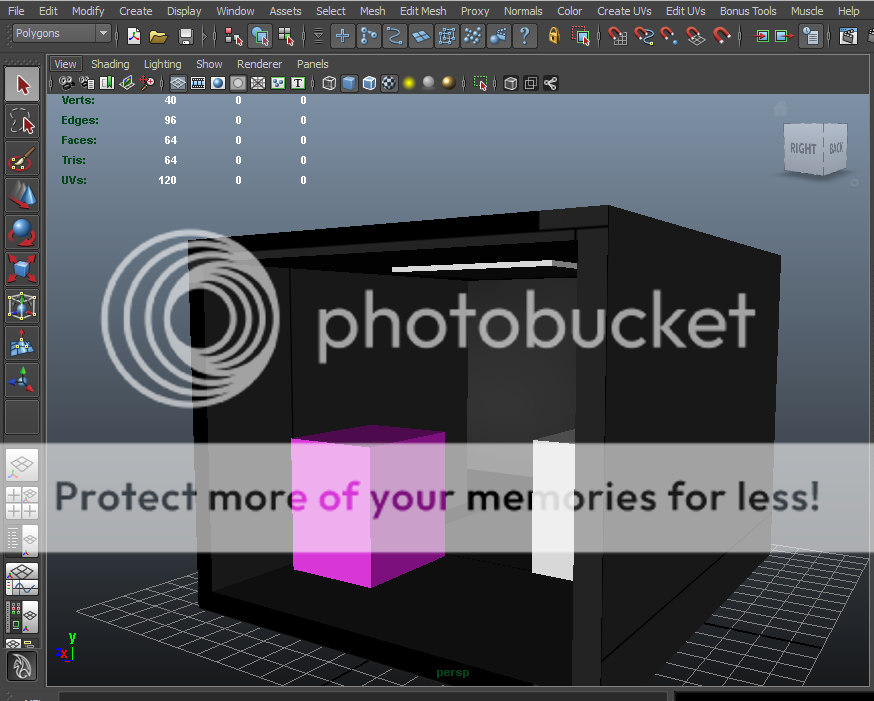
Task: Open the Edit Mesh menu
Action: [423, 11]
